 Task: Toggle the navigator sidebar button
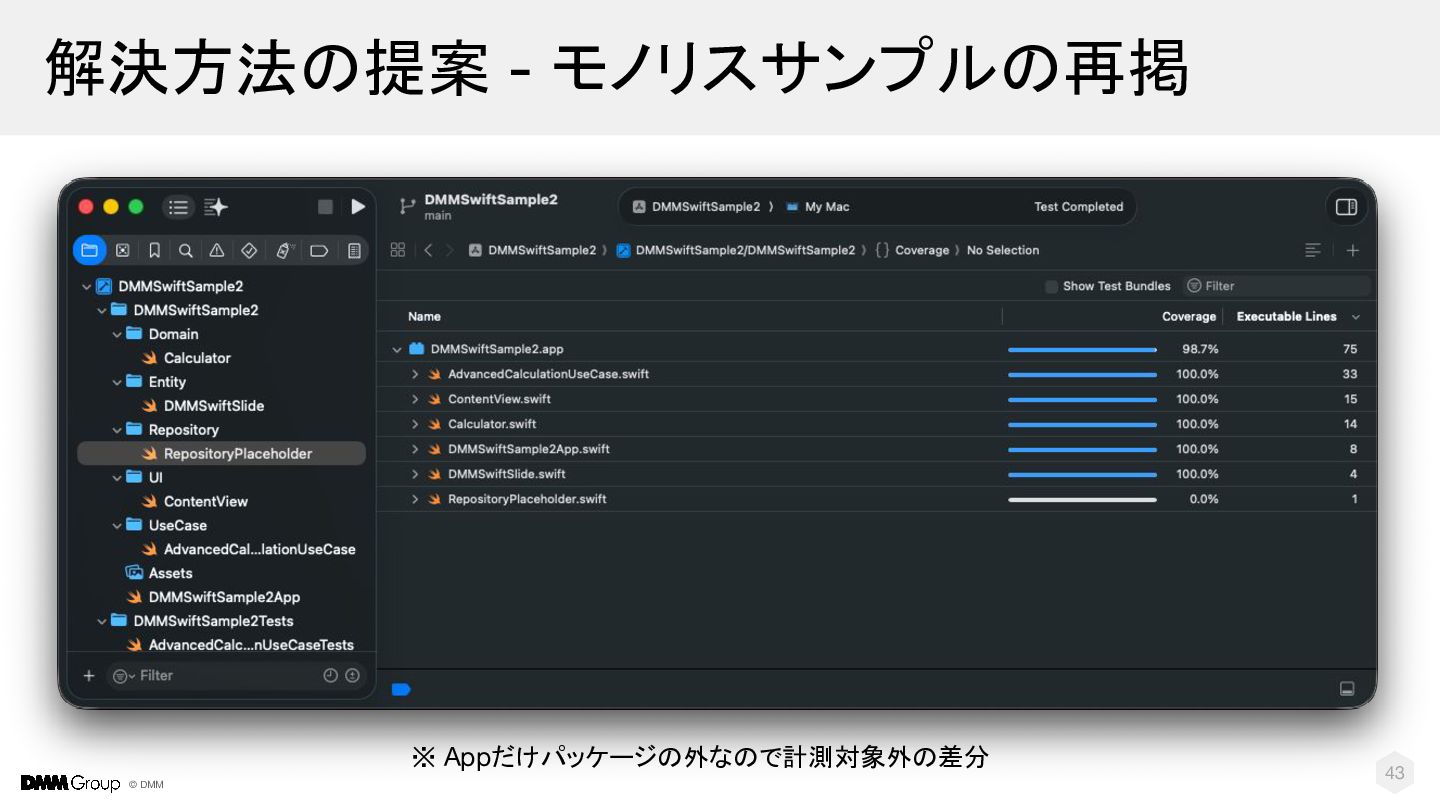point(178,207)
